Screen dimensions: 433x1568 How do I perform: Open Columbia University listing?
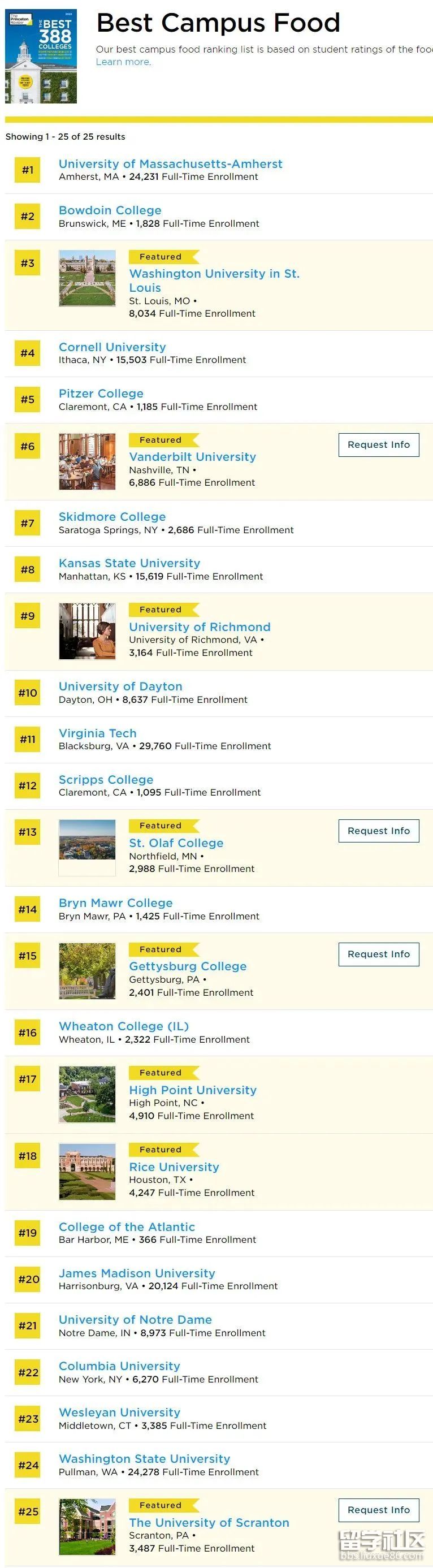coord(119,1366)
